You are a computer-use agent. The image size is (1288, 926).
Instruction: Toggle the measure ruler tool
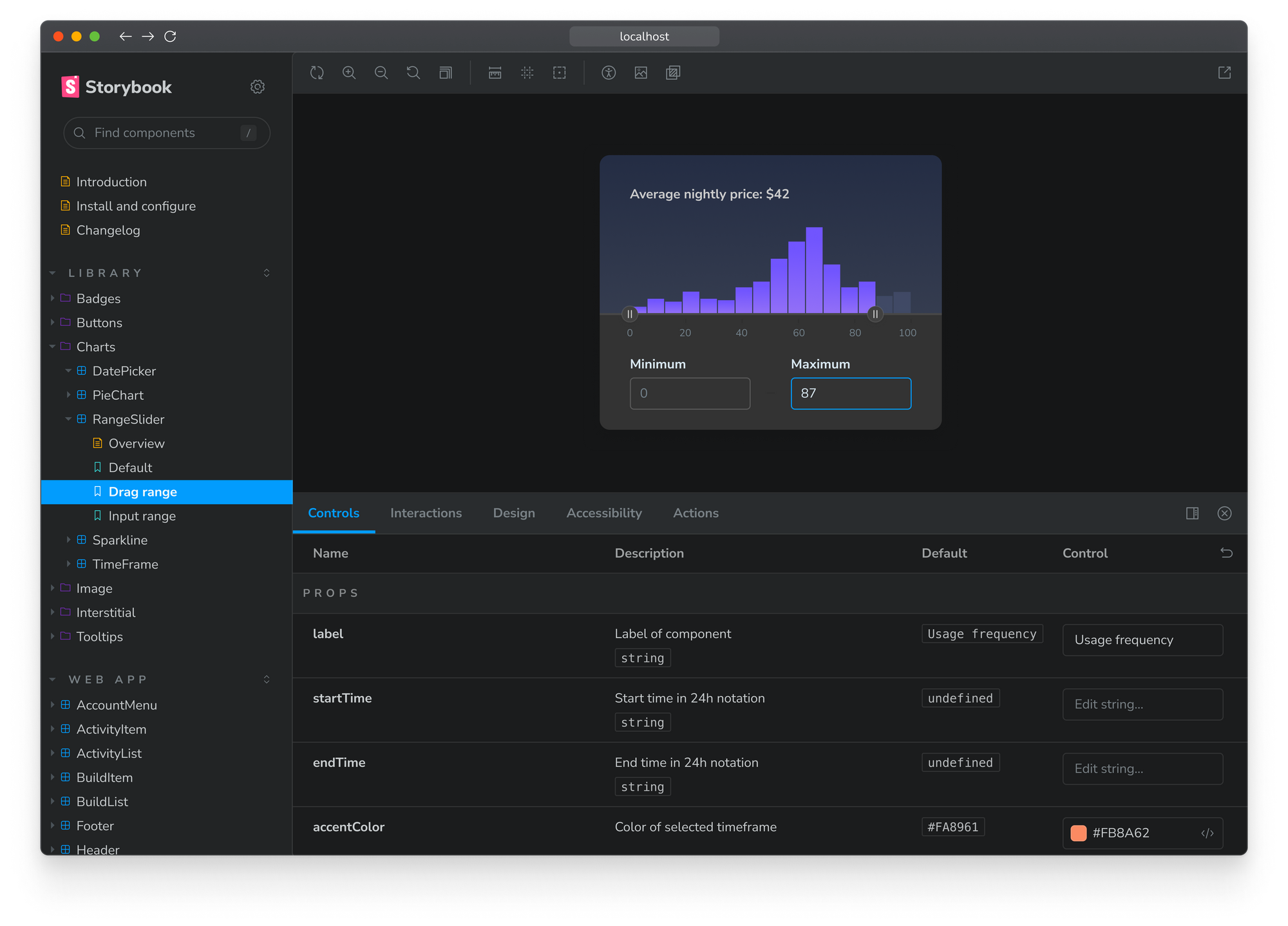[x=495, y=73]
